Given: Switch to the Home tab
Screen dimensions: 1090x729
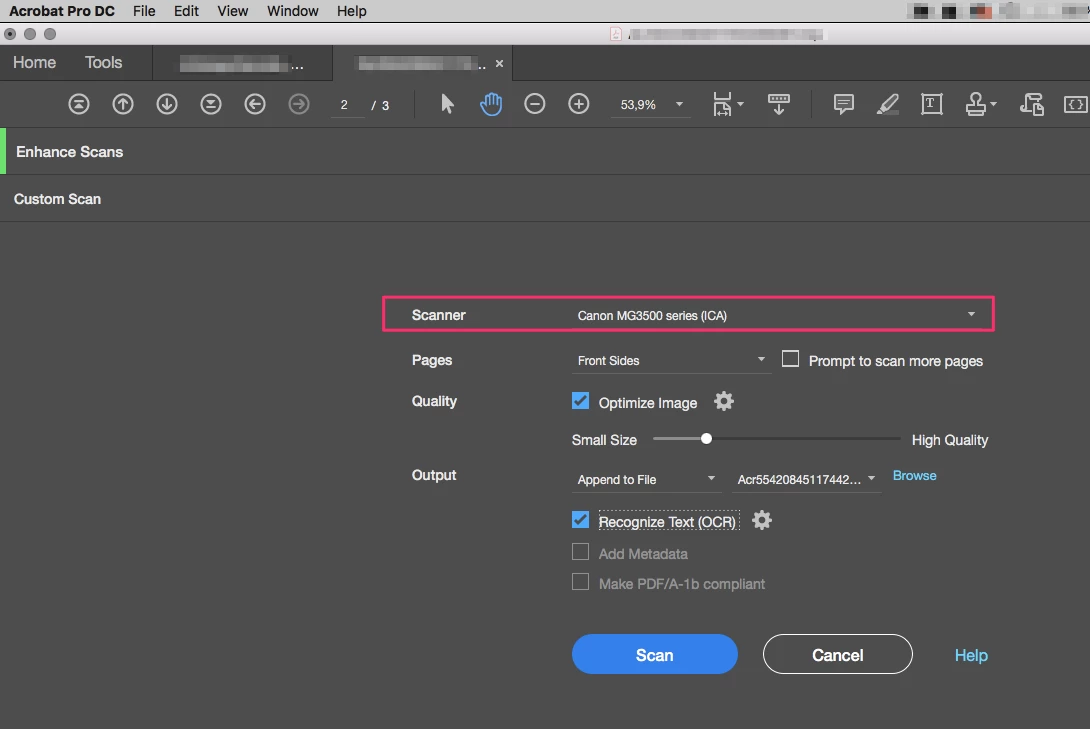Looking at the screenshot, I should [x=35, y=63].
